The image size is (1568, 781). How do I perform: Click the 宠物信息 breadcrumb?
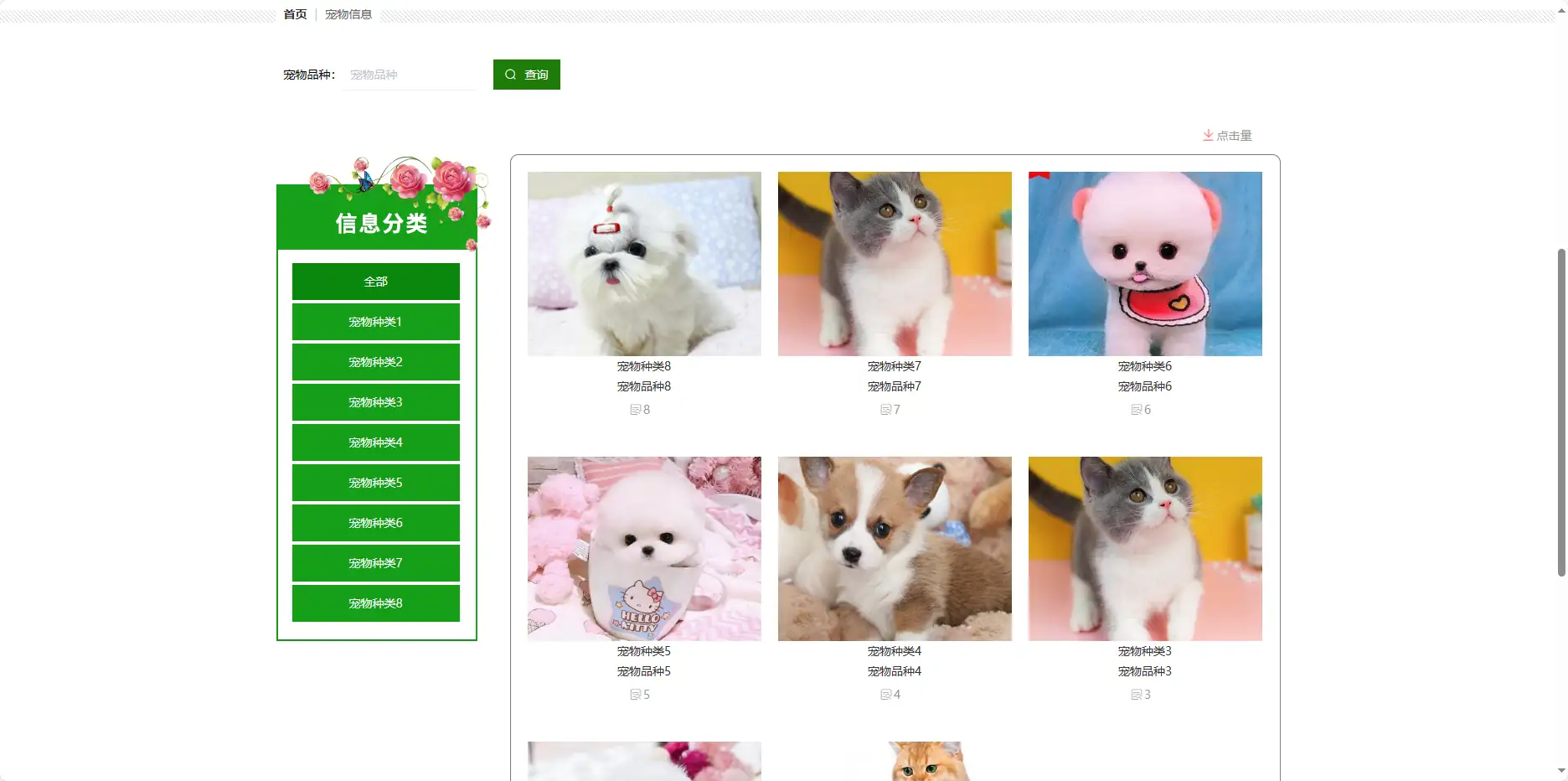point(348,14)
